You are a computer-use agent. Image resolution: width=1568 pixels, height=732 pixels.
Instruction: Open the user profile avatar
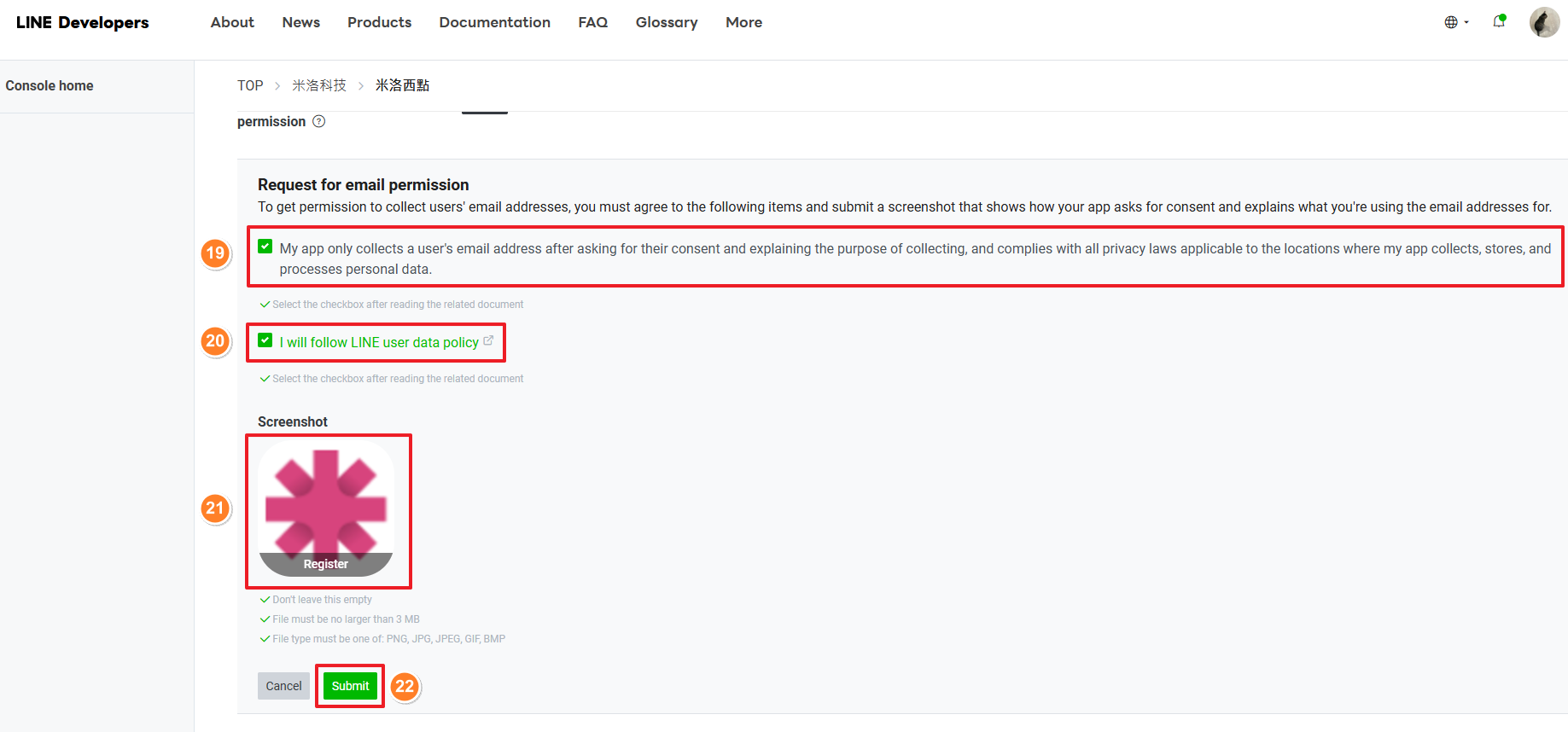(x=1544, y=22)
